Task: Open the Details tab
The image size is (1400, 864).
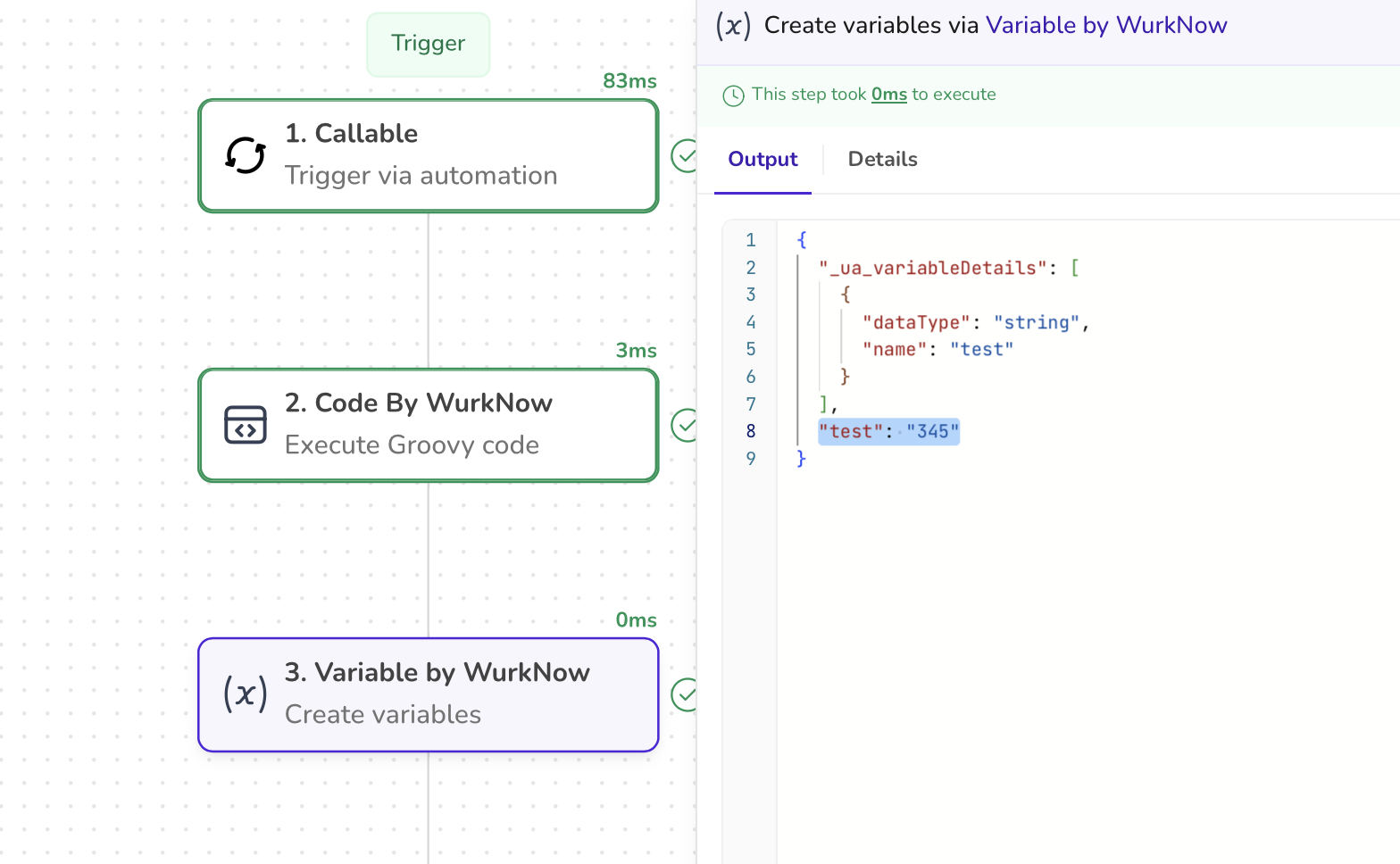Action: tap(882, 159)
